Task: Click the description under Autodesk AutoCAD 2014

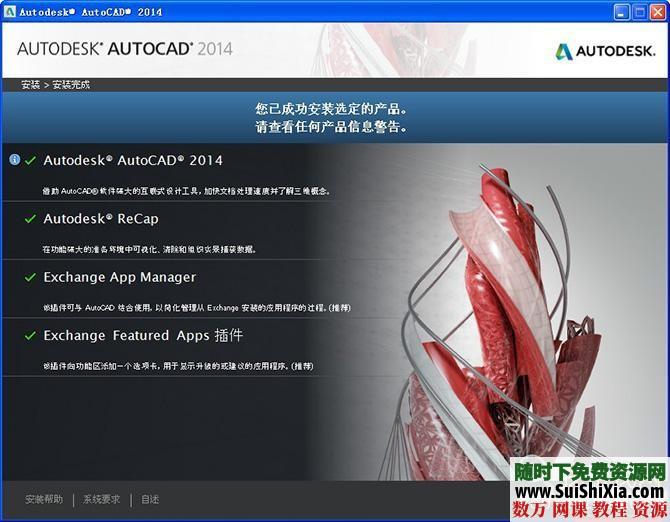Action: tap(186, 191)
